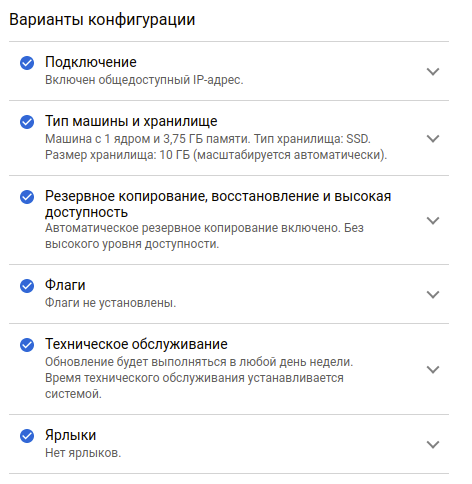Expand the Тип машины и хранилище chevron
Image resolution: width=472 pixels, height=484 pixels.
click(433, 138)
